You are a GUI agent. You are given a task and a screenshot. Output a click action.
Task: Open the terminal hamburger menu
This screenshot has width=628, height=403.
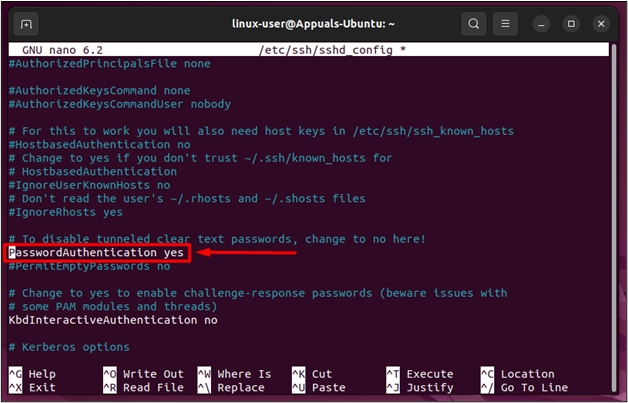pos(505,24)
